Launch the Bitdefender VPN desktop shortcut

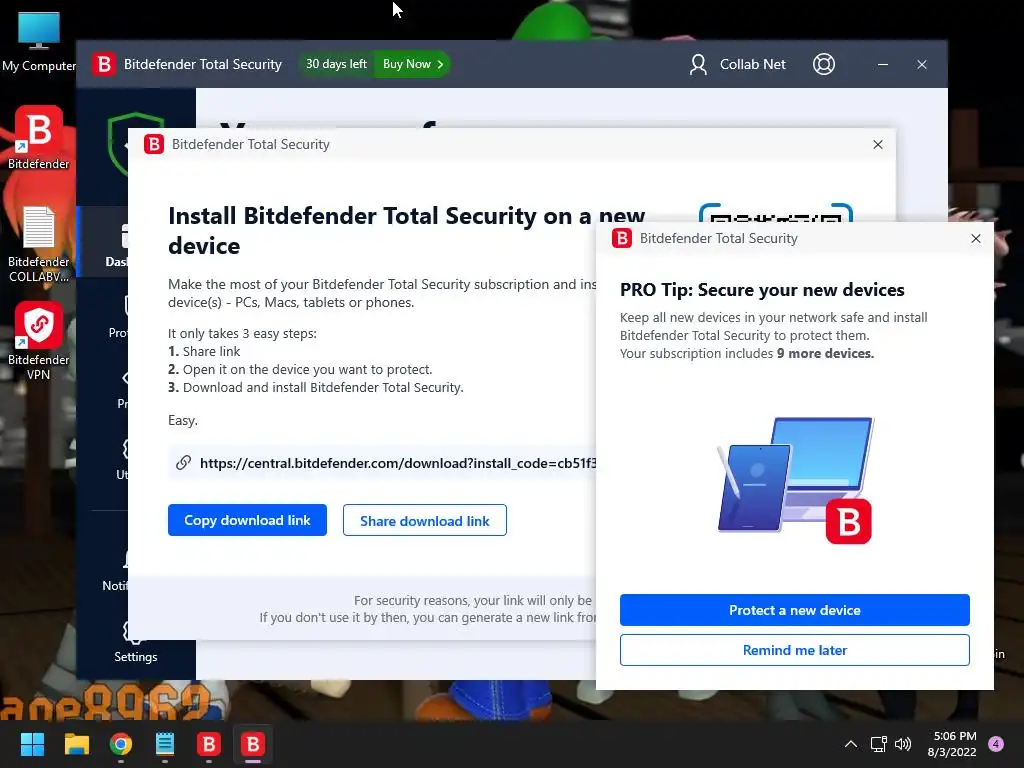coord(39,340)
